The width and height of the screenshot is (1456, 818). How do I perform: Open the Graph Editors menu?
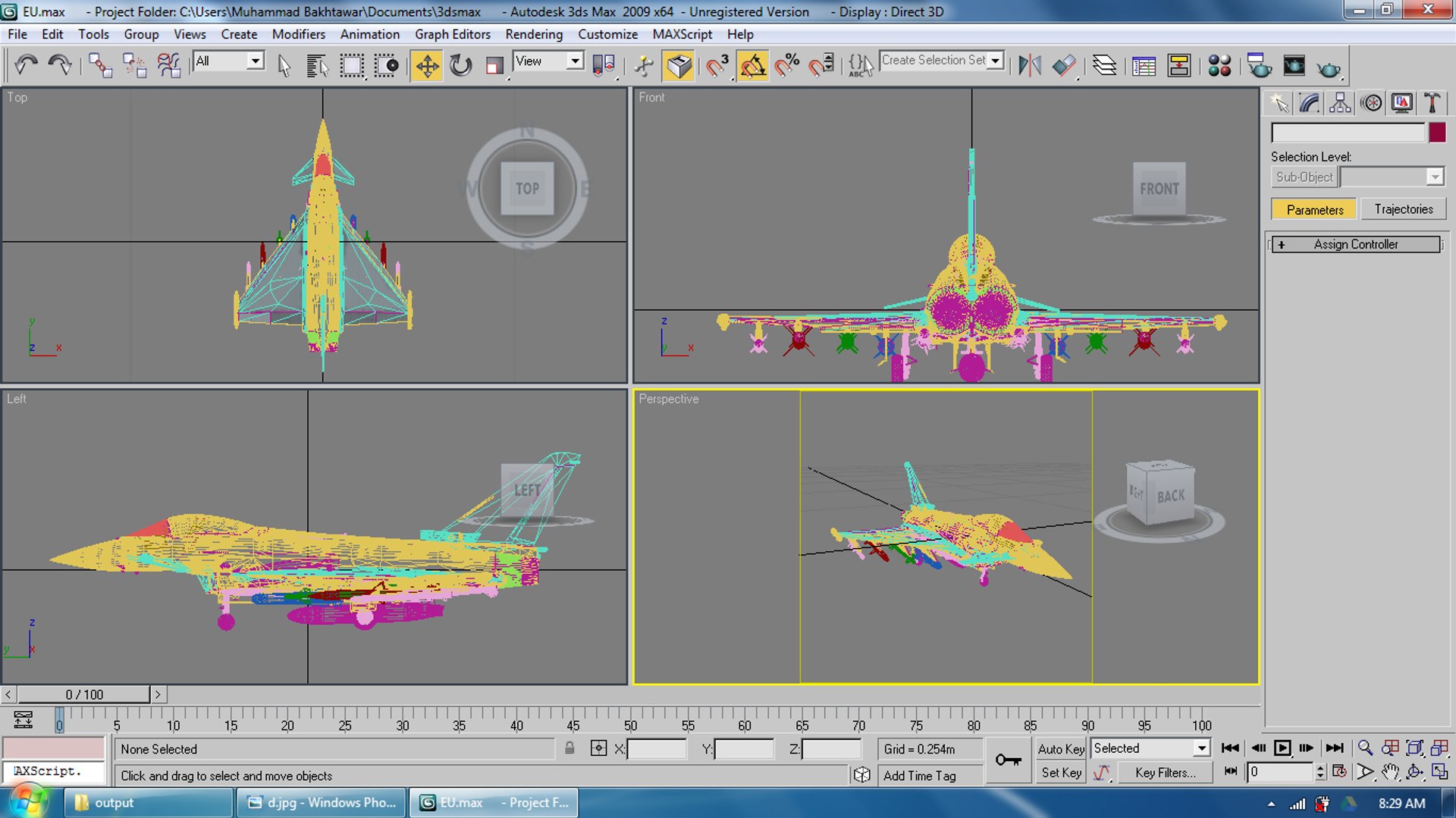453,34
